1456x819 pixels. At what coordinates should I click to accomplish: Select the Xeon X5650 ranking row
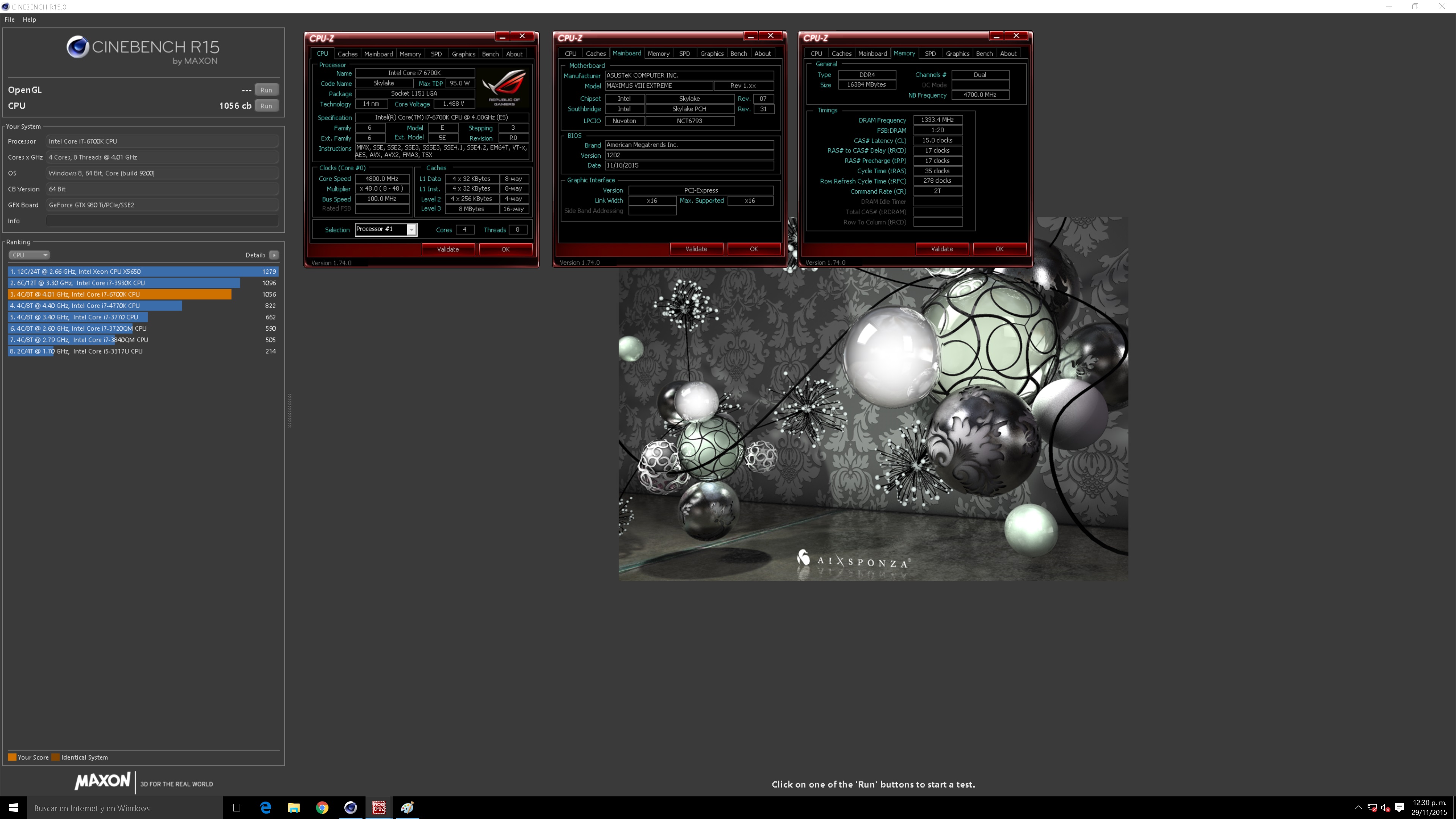point(143,271)
